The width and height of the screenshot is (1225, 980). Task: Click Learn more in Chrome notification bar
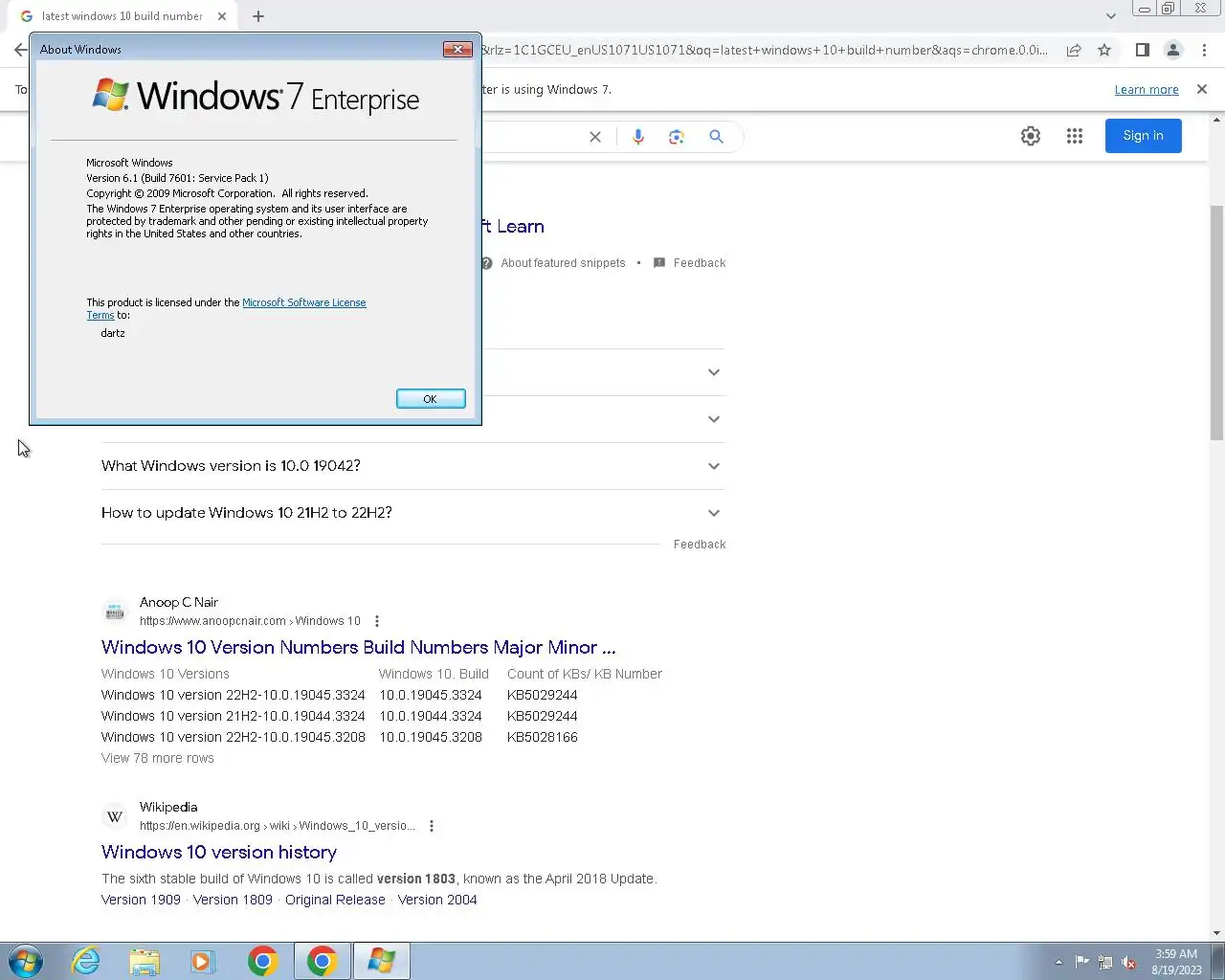pos(1147,89)
